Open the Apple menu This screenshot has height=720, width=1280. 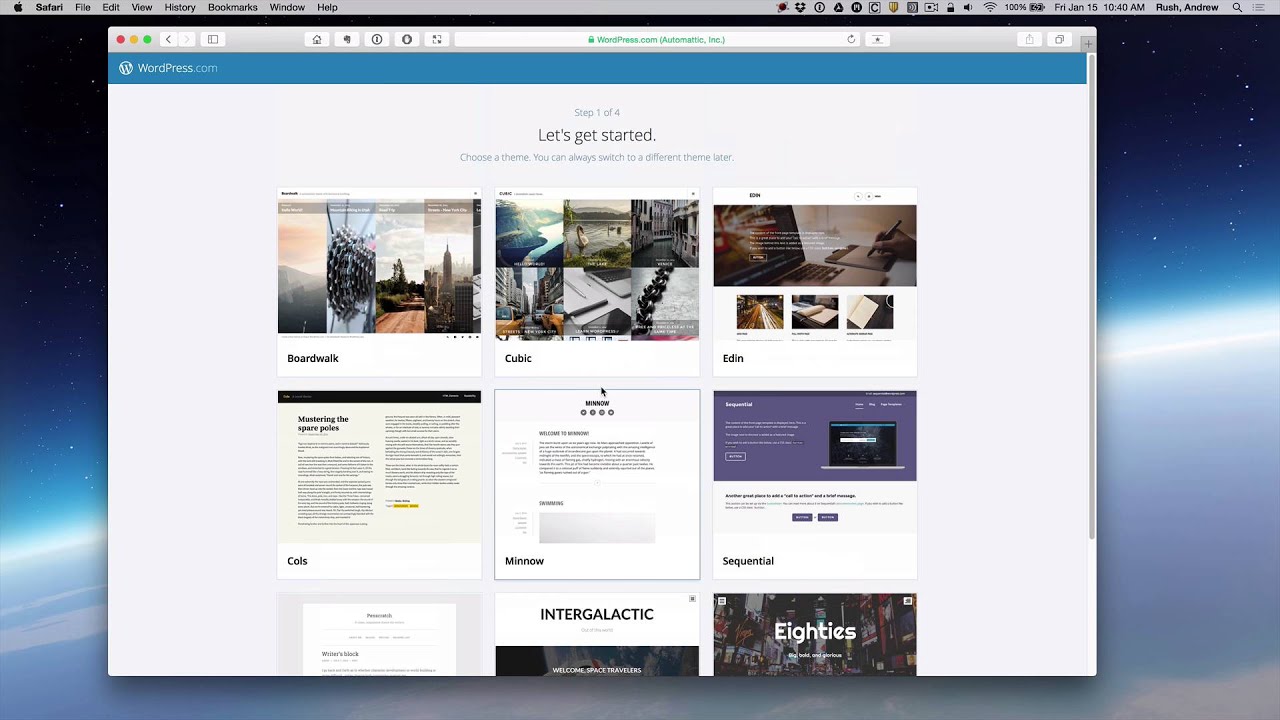point(18,7)
